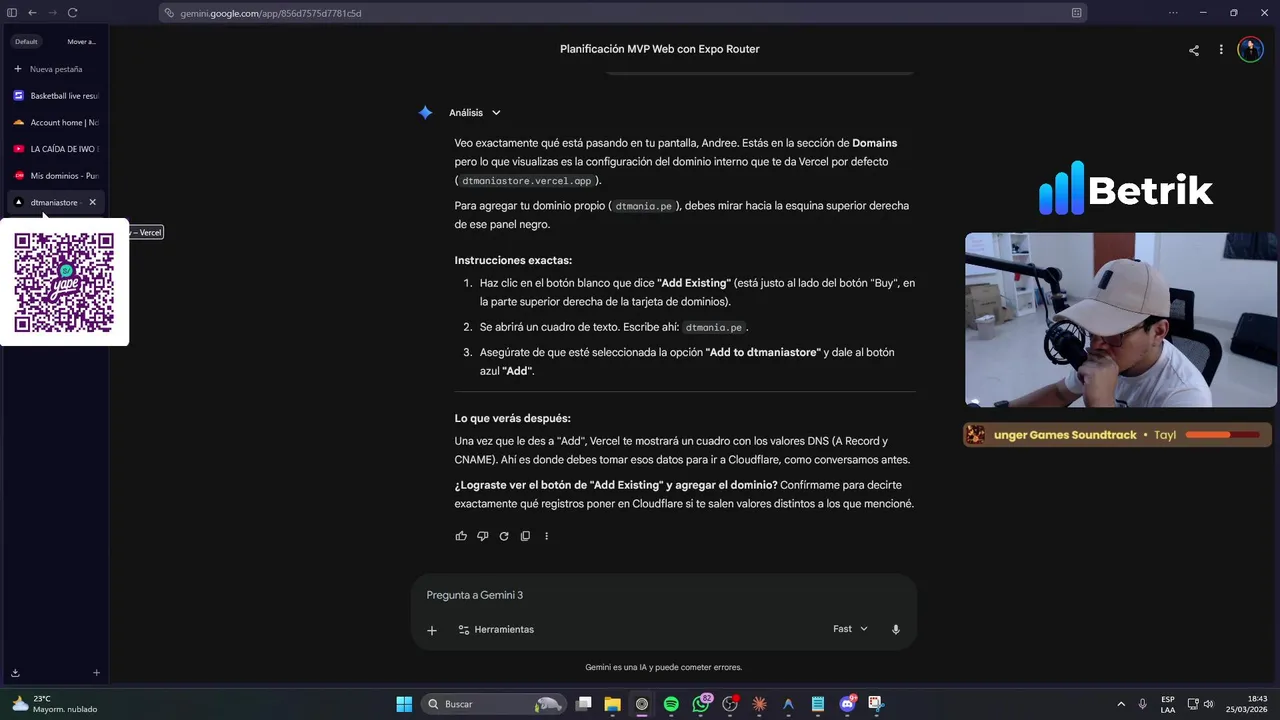
Task: Click the song progress bar in music widget
Action: point(1223,435)
